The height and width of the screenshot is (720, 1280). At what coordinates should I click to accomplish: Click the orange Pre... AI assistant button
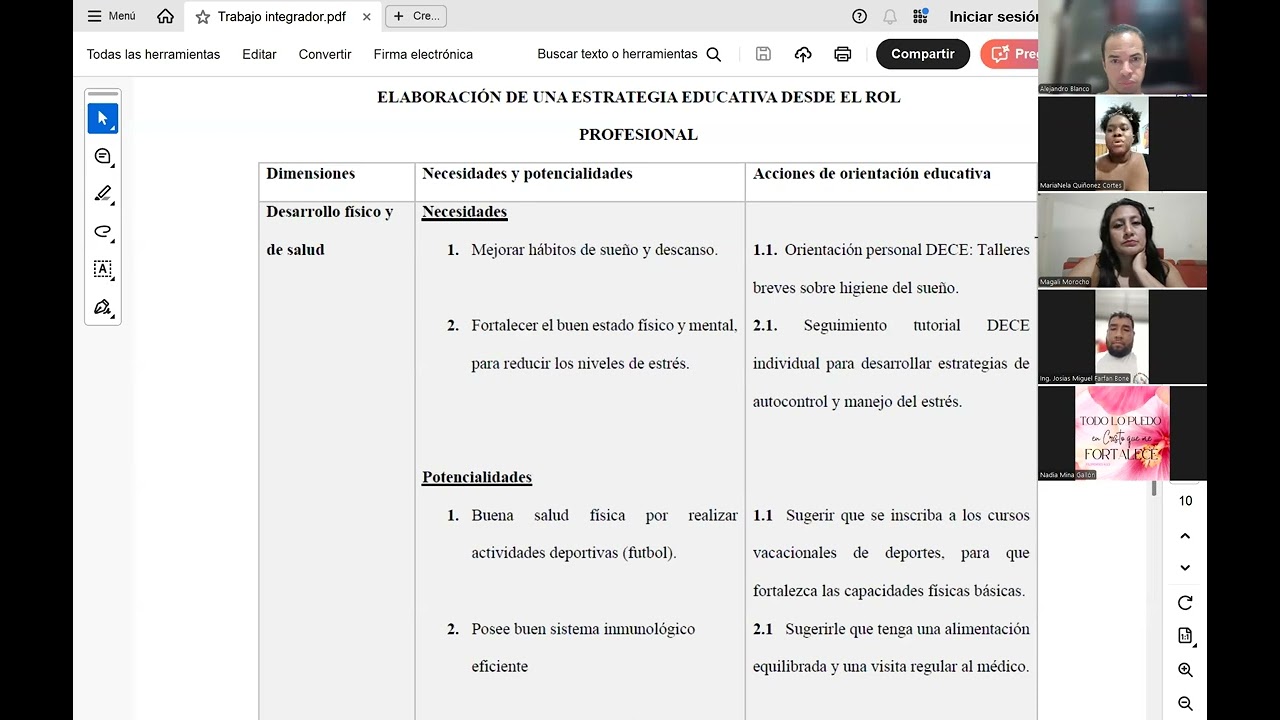tap(1010, 54)
